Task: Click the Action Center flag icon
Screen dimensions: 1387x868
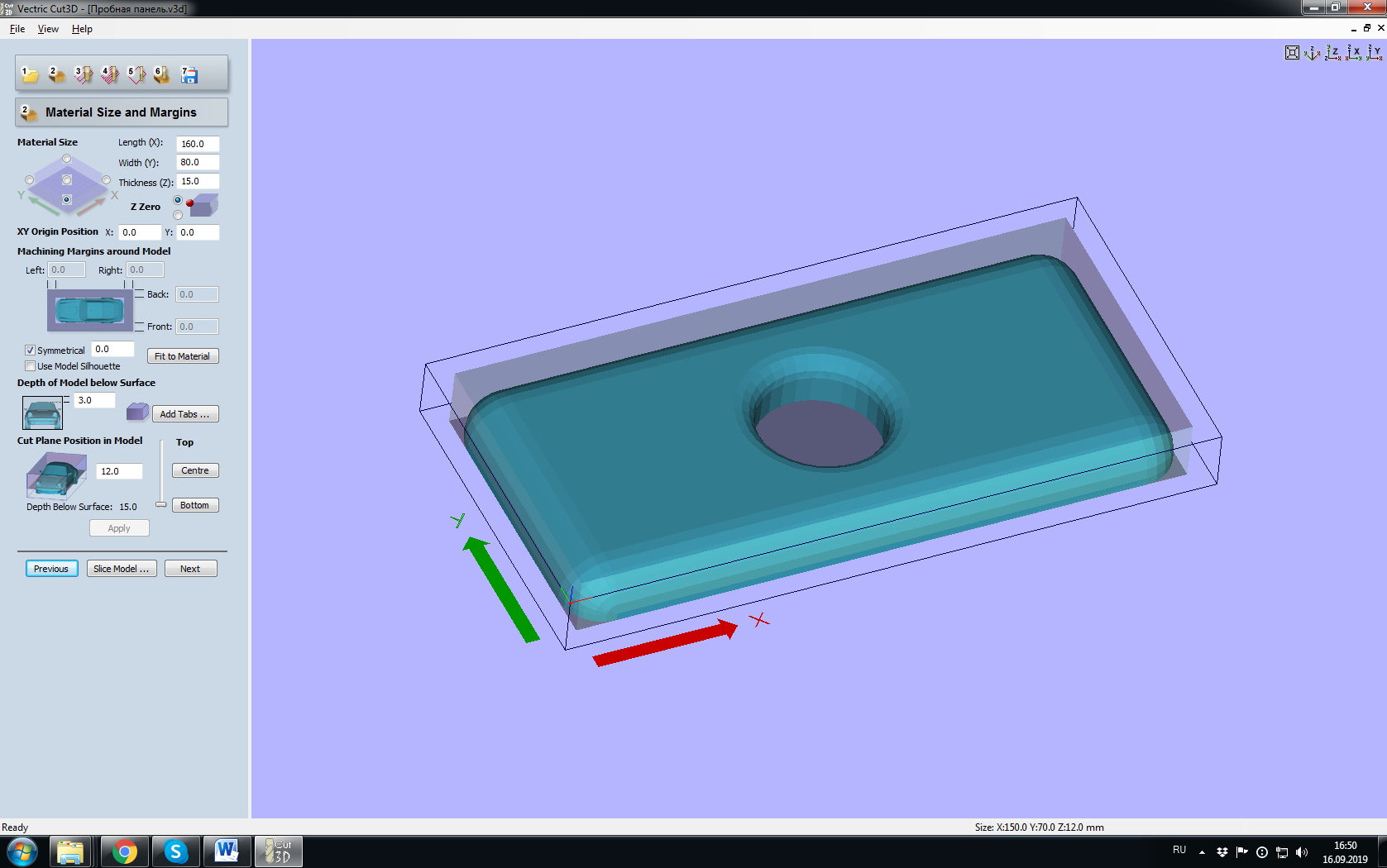Action: pyautogui.click(x=1242, y=852)
